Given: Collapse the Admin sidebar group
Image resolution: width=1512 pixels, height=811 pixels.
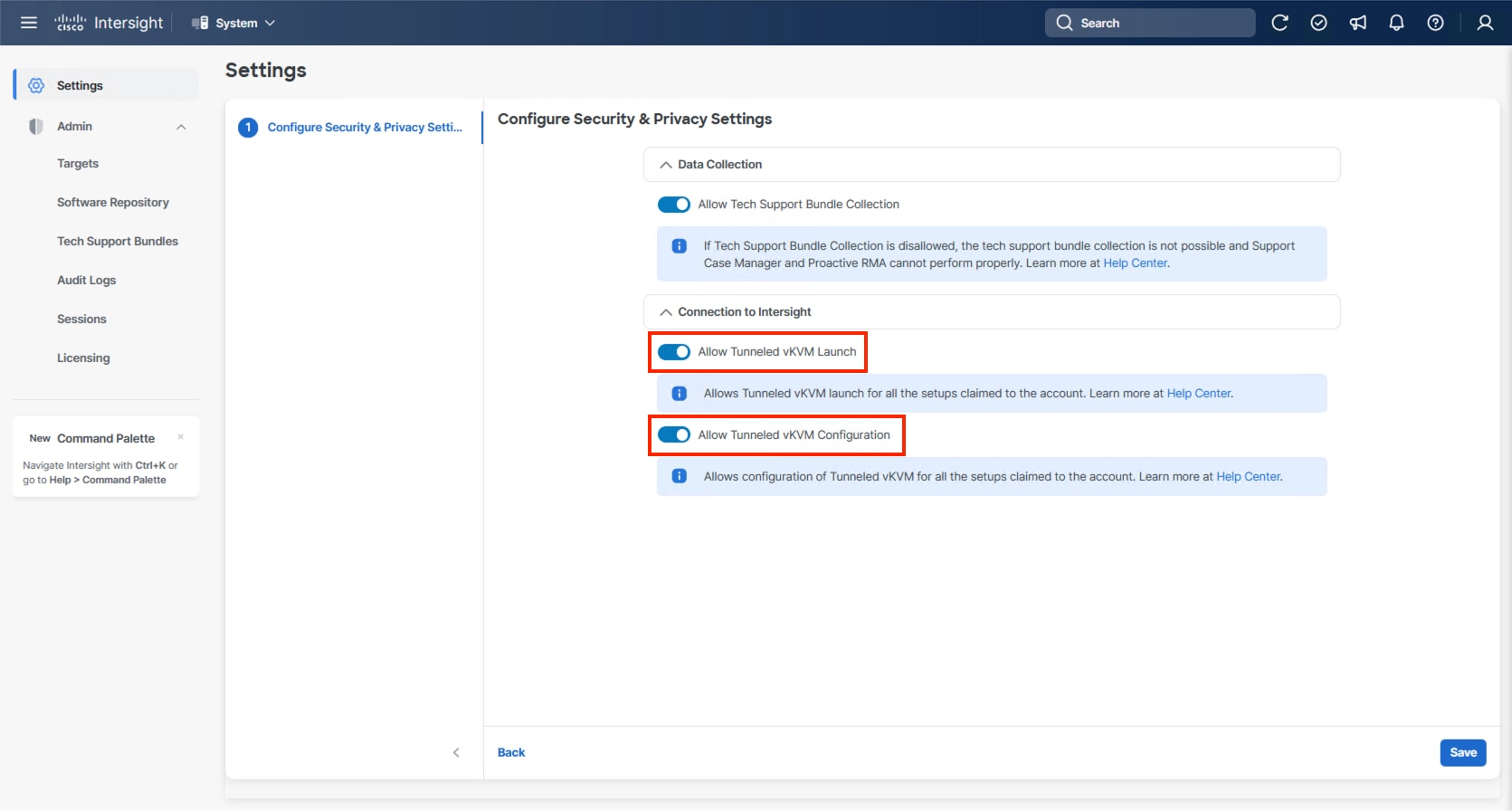Looking at the screenshot, I should [181, 127].
